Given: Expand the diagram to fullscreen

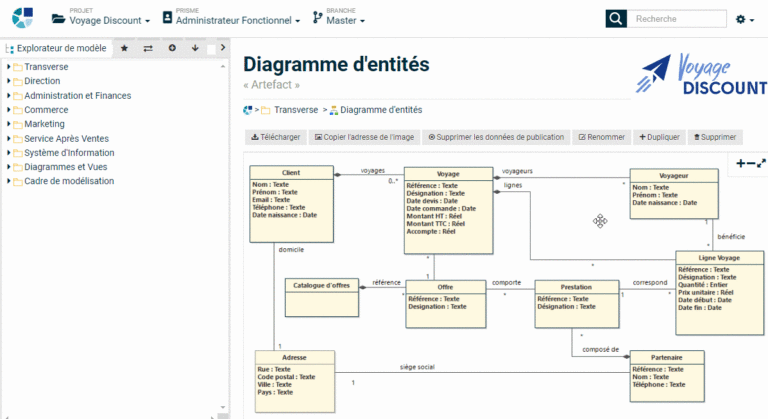Looking at the screenshot, I should point(761,163).
